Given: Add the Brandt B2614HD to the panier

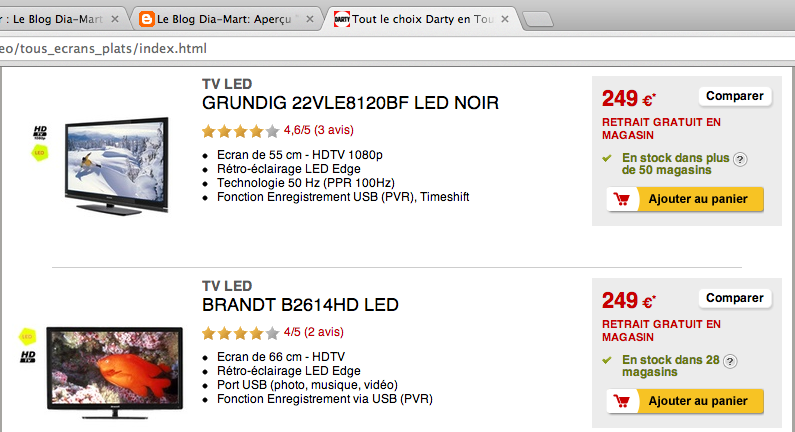Looking at the screenshot, I should (685, 401).
